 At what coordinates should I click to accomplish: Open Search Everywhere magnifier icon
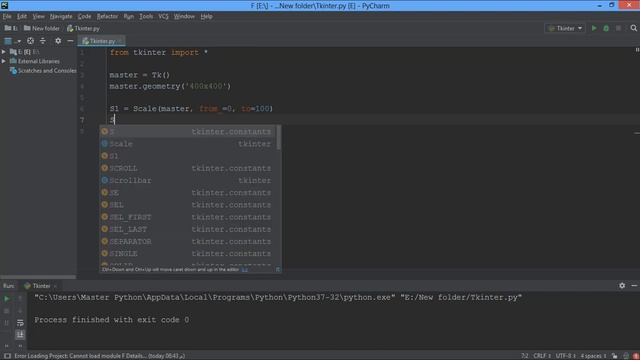click(x=633, y=28)
